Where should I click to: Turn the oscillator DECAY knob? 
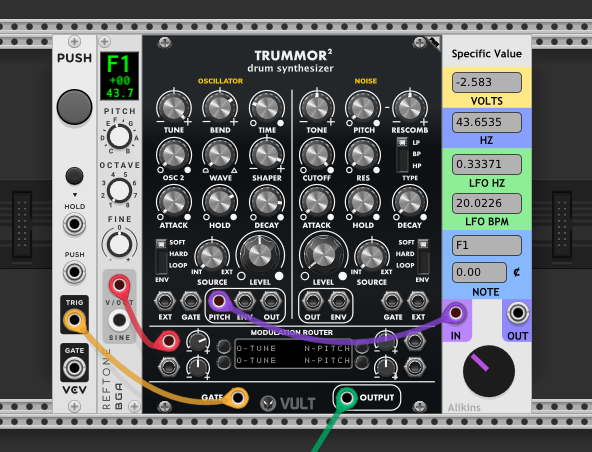[267, 201]
